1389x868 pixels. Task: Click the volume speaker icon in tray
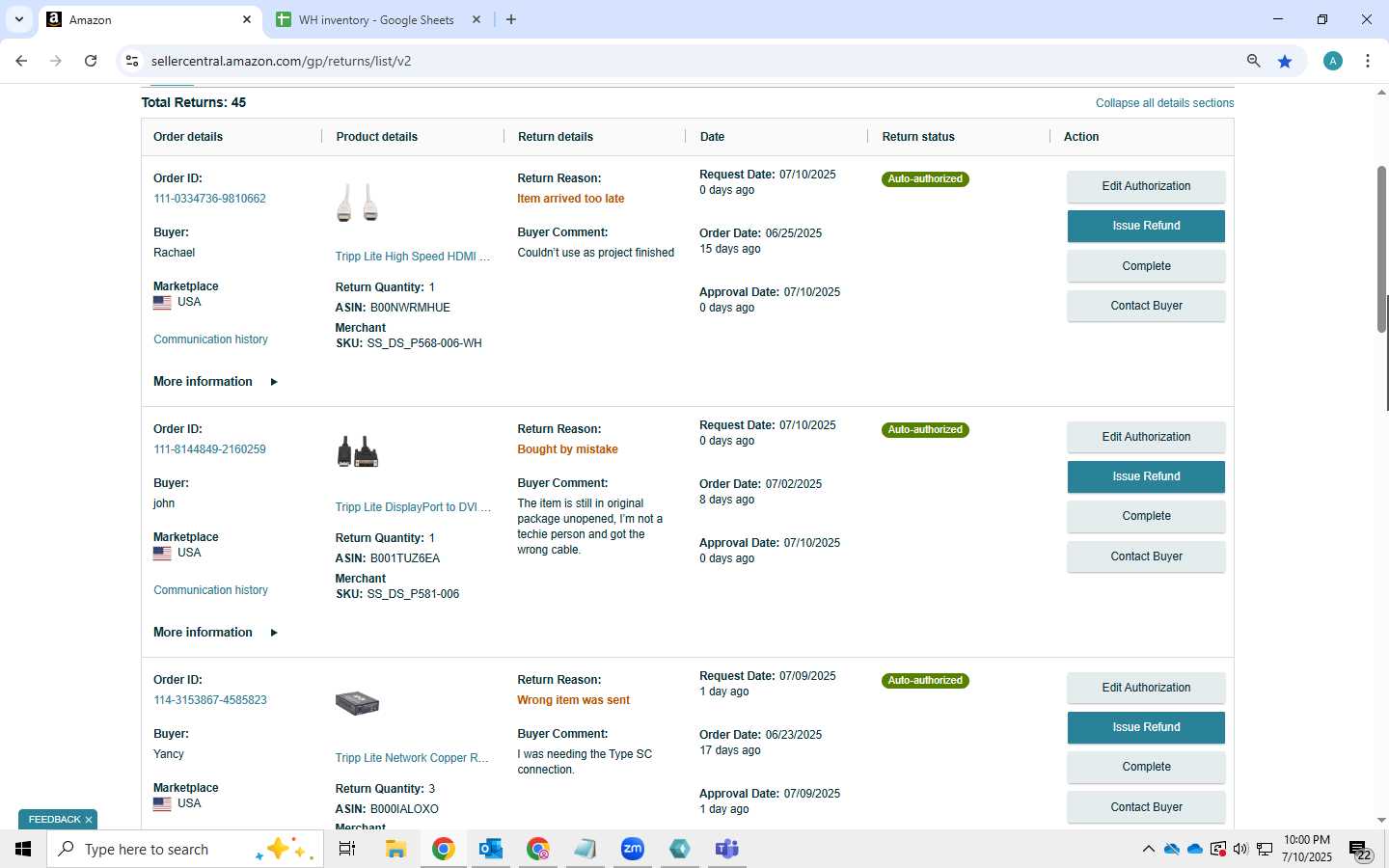tap(1240, 849)
